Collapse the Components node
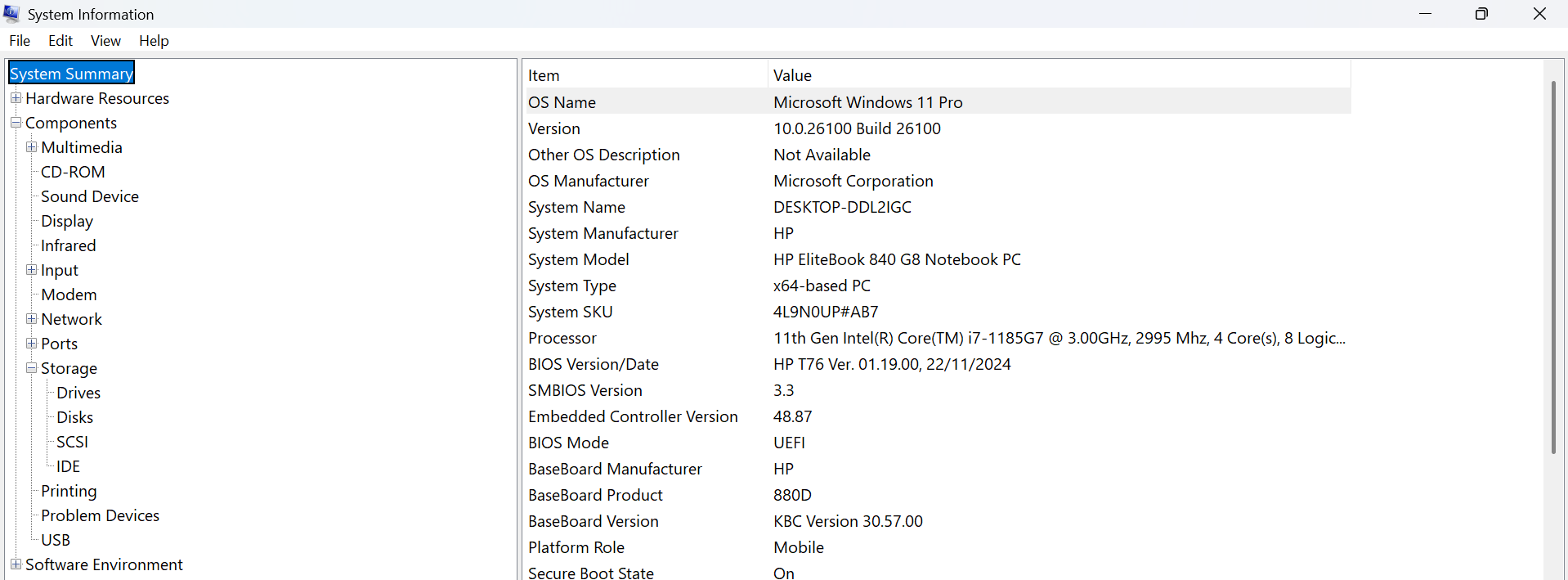The height and width of the screenshot is (580, 1568). pos(16,123)
